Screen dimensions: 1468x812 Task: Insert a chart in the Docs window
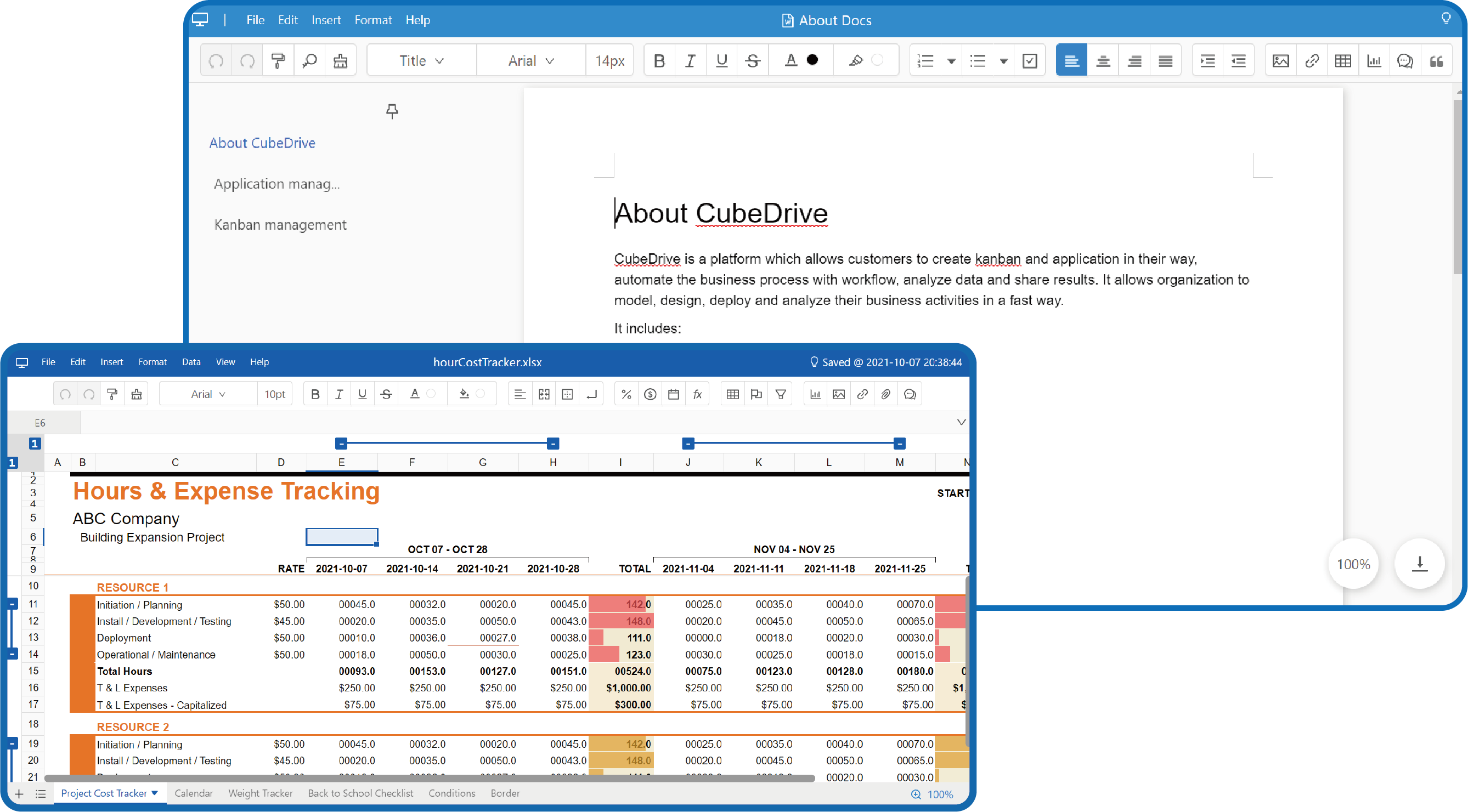(1374, 60)
